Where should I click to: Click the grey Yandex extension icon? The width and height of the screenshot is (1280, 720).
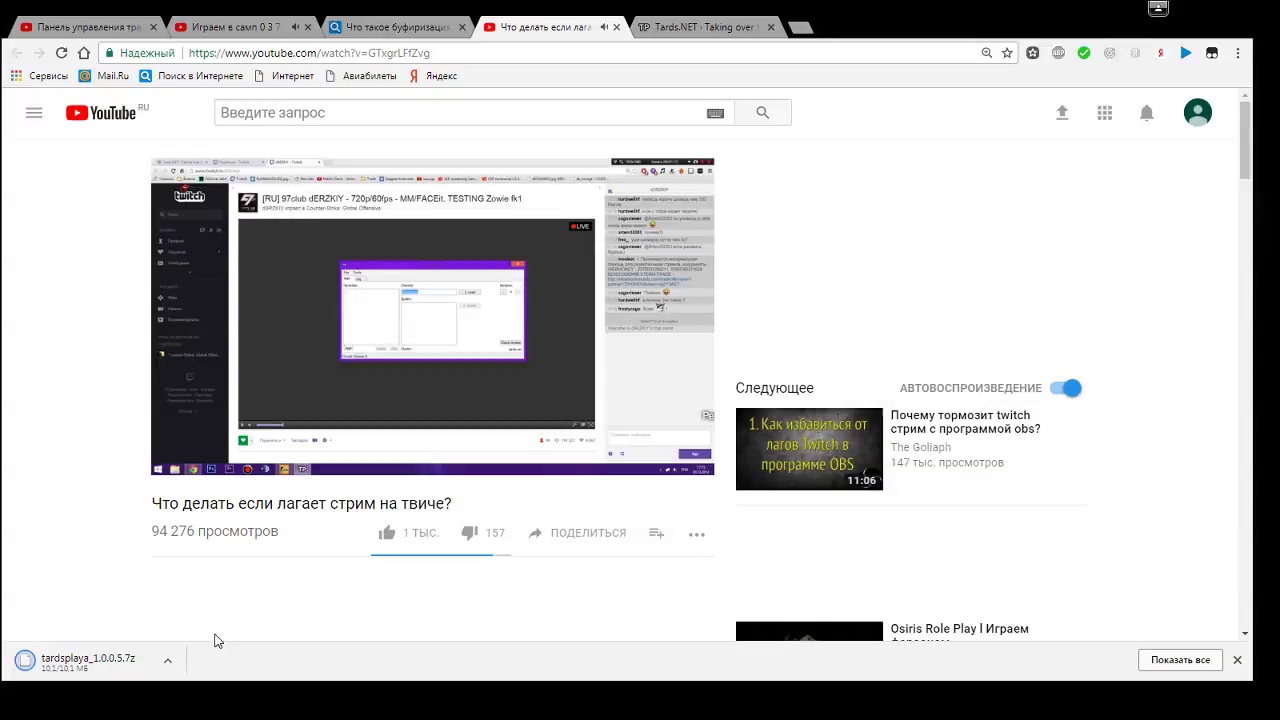pos(1135,53)
